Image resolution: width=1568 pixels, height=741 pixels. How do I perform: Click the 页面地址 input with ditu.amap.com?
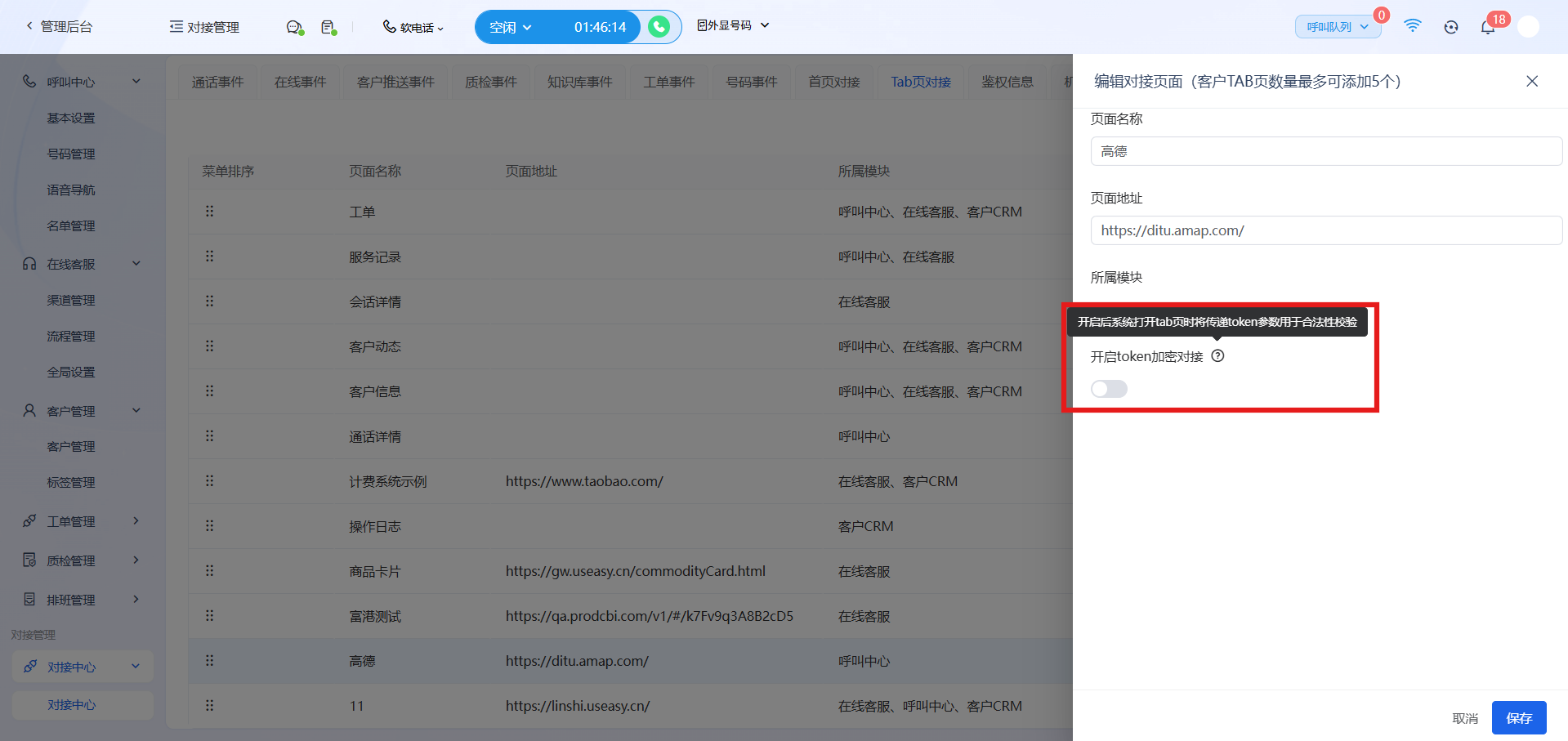(1326, 230)
